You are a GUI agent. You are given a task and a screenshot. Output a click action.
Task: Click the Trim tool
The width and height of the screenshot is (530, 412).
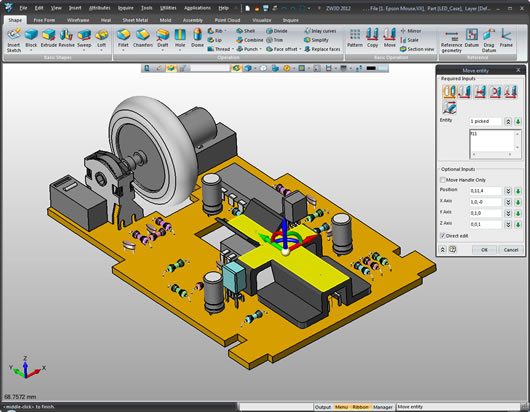[274, 40]
